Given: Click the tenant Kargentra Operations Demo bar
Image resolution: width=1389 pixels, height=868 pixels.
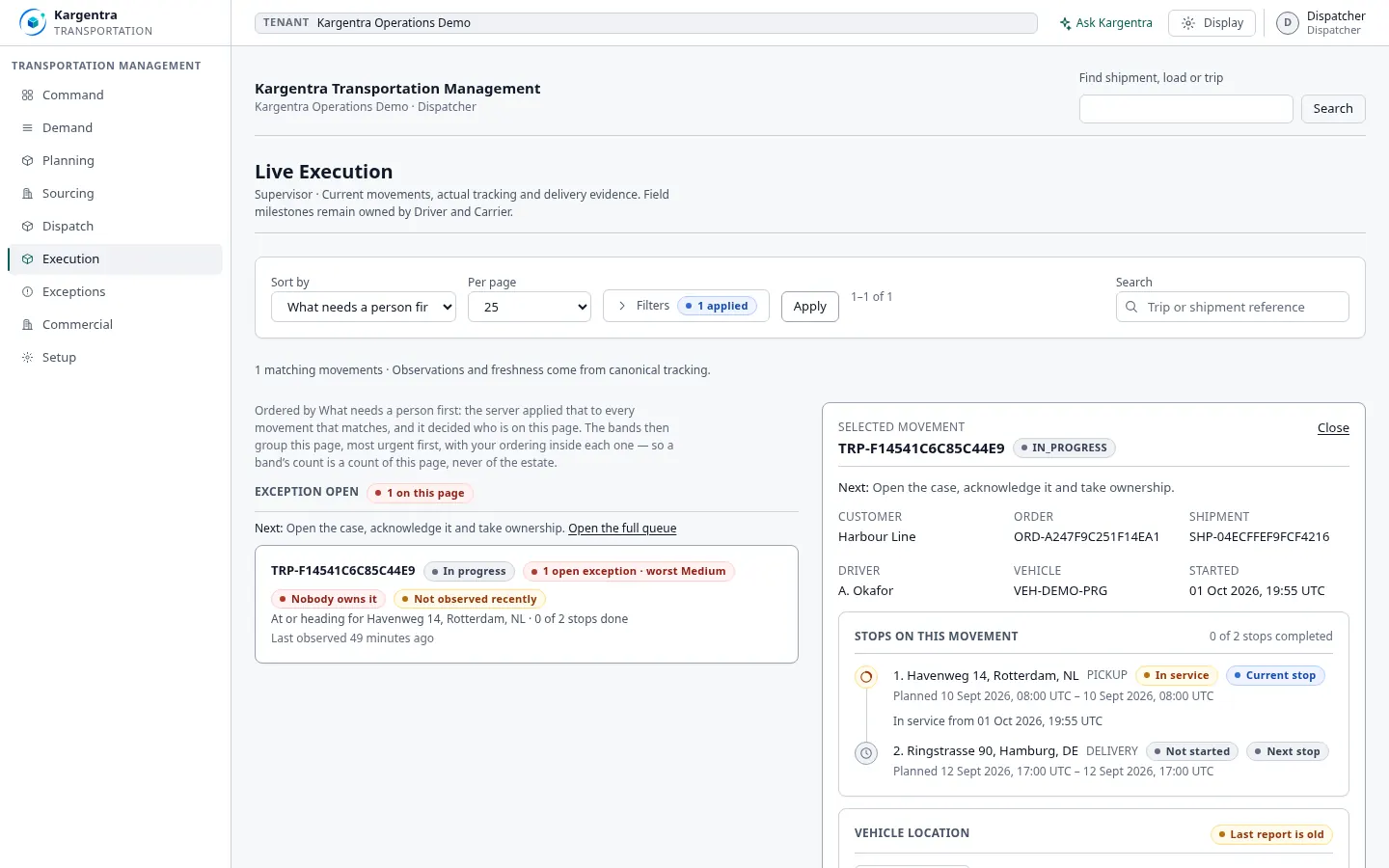Looking at the screenshot, I should pyautogui.click(x=646, y=23).
